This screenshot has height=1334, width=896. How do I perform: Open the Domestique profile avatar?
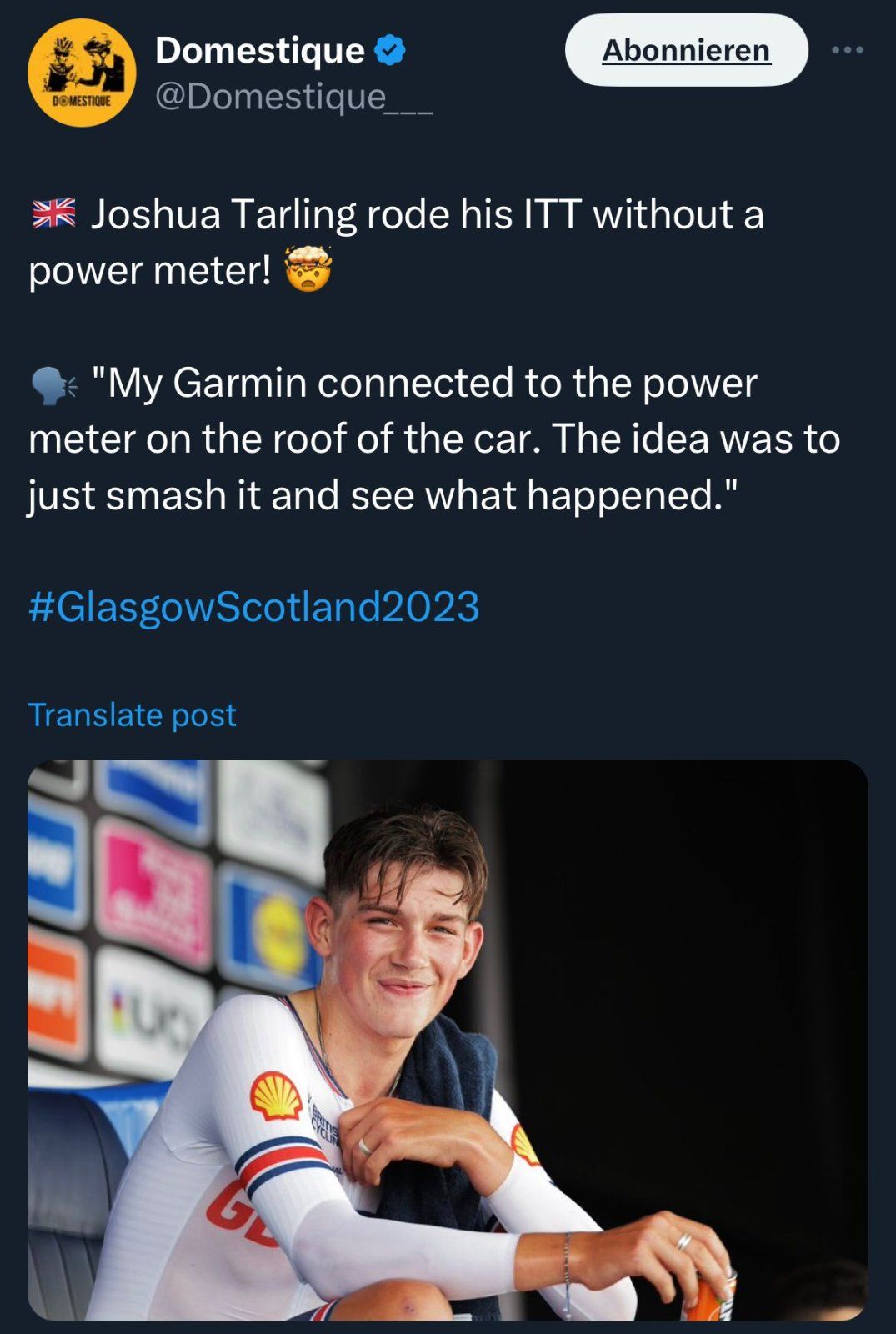(81, 73)
